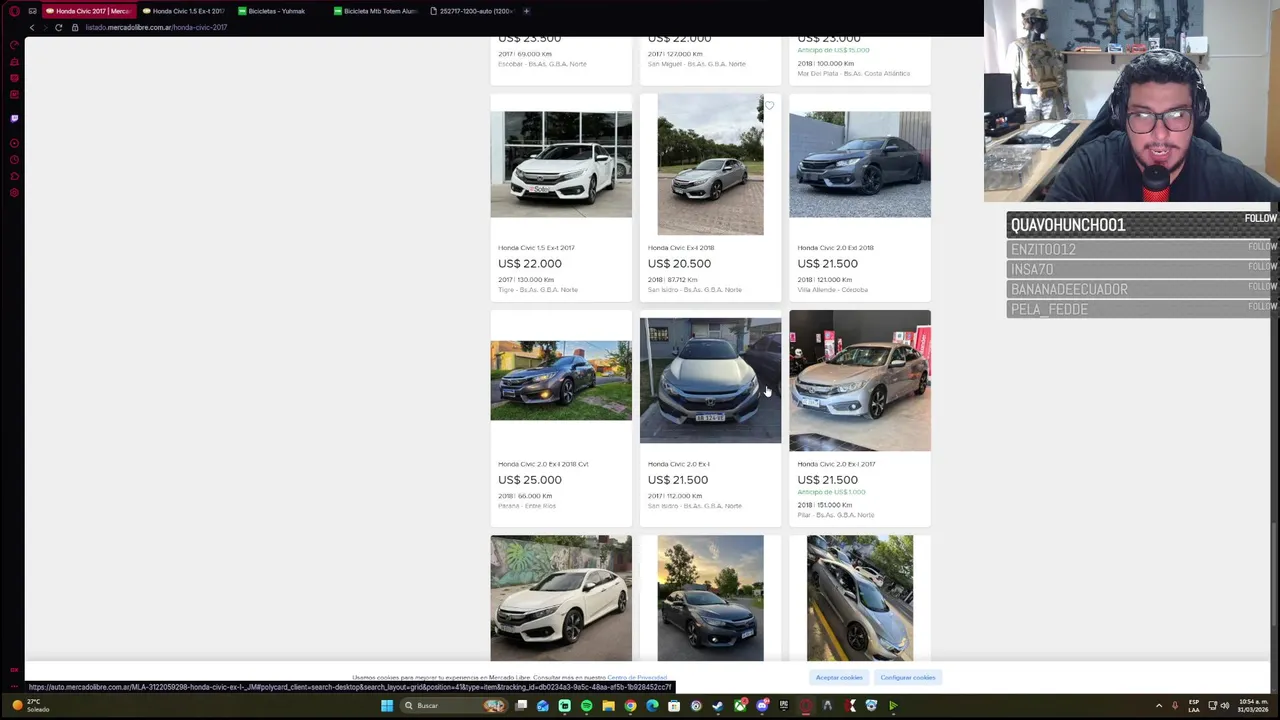Open Opera GX from taskbar

click(805, 706)
